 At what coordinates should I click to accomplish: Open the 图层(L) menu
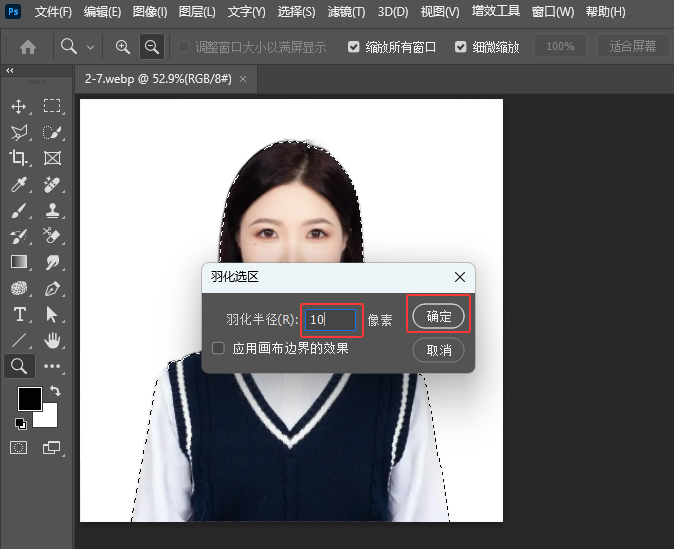pos(197,12)
